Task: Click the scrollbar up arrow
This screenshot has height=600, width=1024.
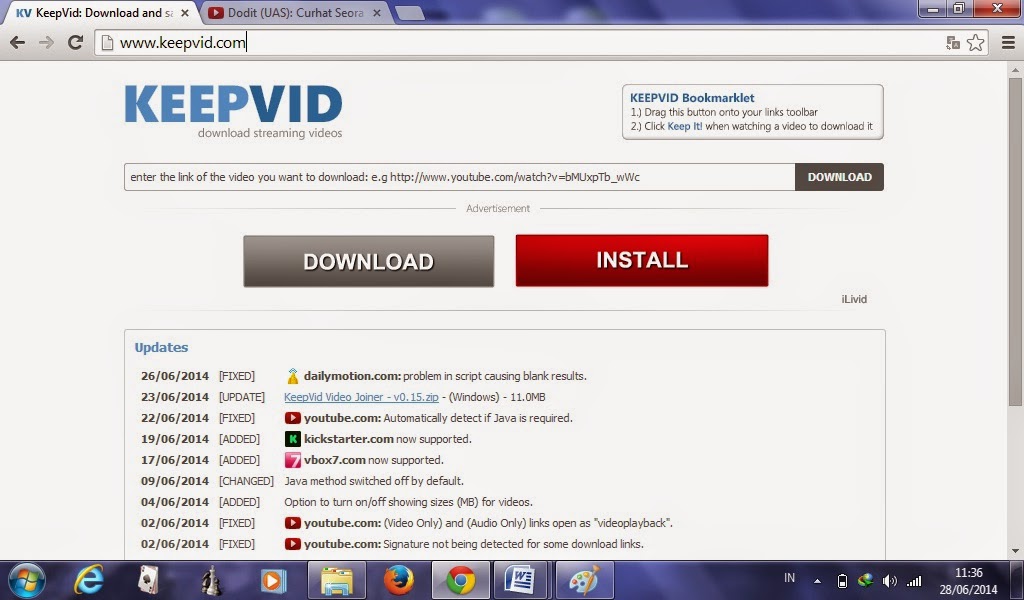Action: [1016, 69]
